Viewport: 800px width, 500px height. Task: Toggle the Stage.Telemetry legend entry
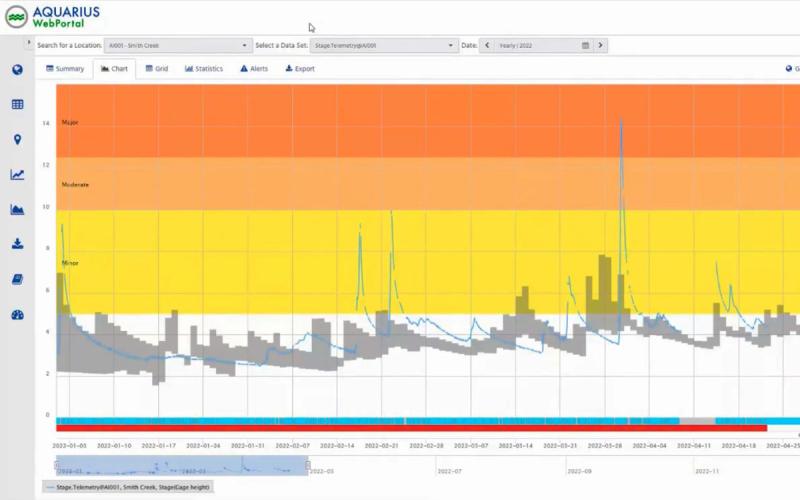[128, 487]
